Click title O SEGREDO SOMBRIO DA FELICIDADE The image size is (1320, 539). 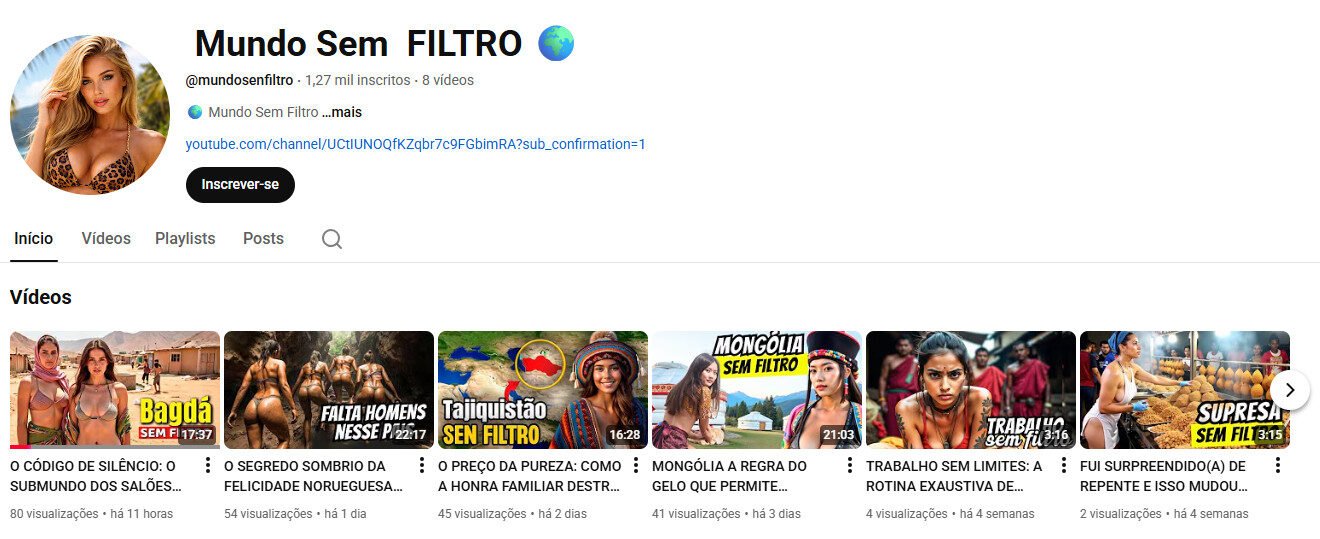(313, 476)
